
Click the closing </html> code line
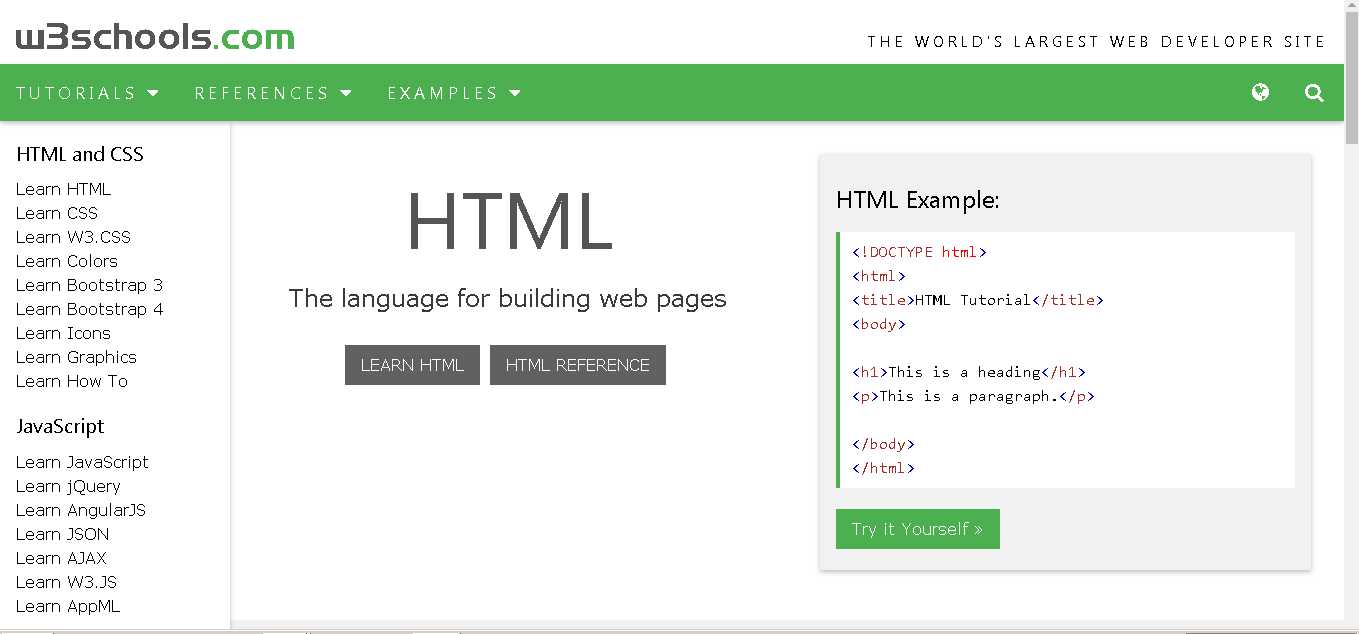tap(883, 468)
